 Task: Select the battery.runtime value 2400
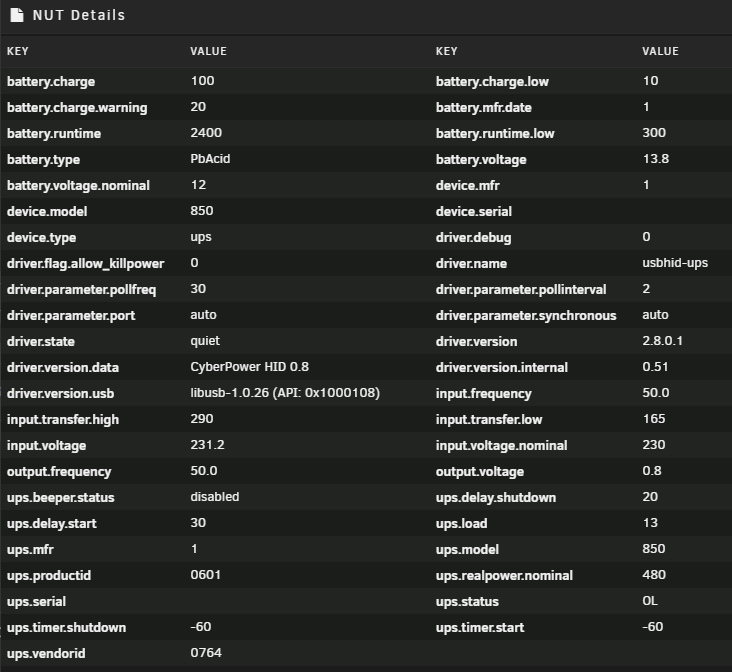click(x=206, y=133)
